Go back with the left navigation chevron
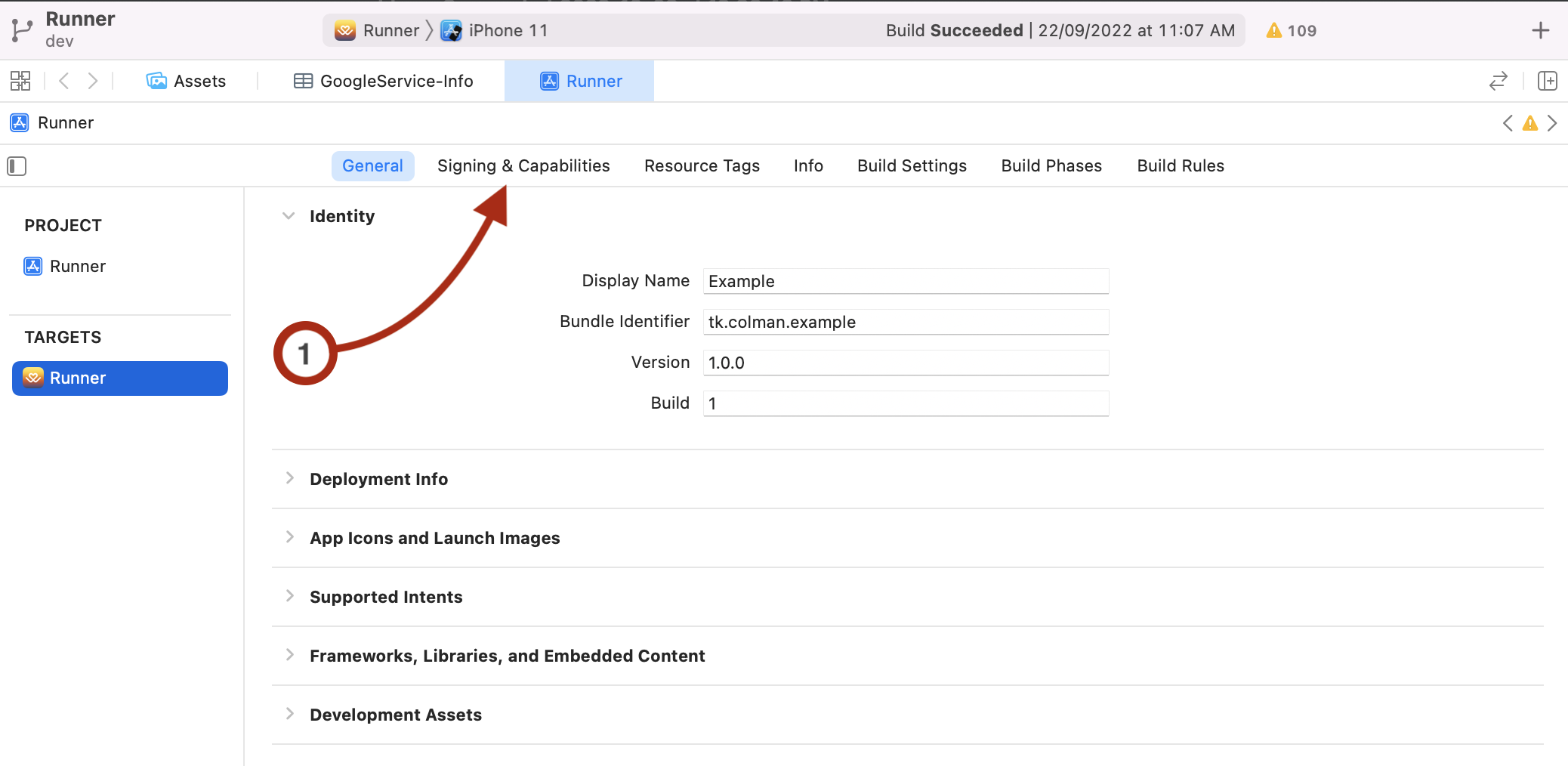 (x=64, y=81)
